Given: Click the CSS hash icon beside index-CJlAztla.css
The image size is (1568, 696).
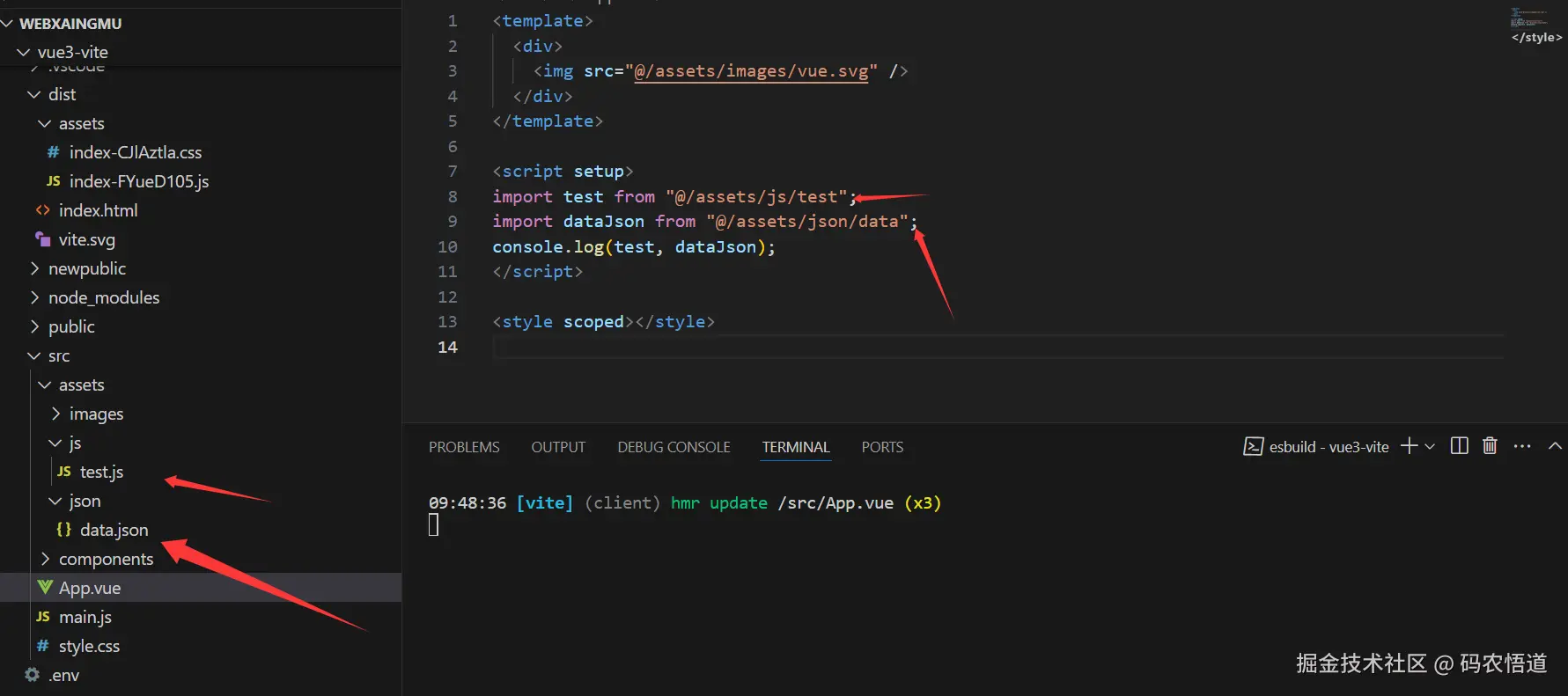Looking at the screenshot, I should tap(53, 152).
